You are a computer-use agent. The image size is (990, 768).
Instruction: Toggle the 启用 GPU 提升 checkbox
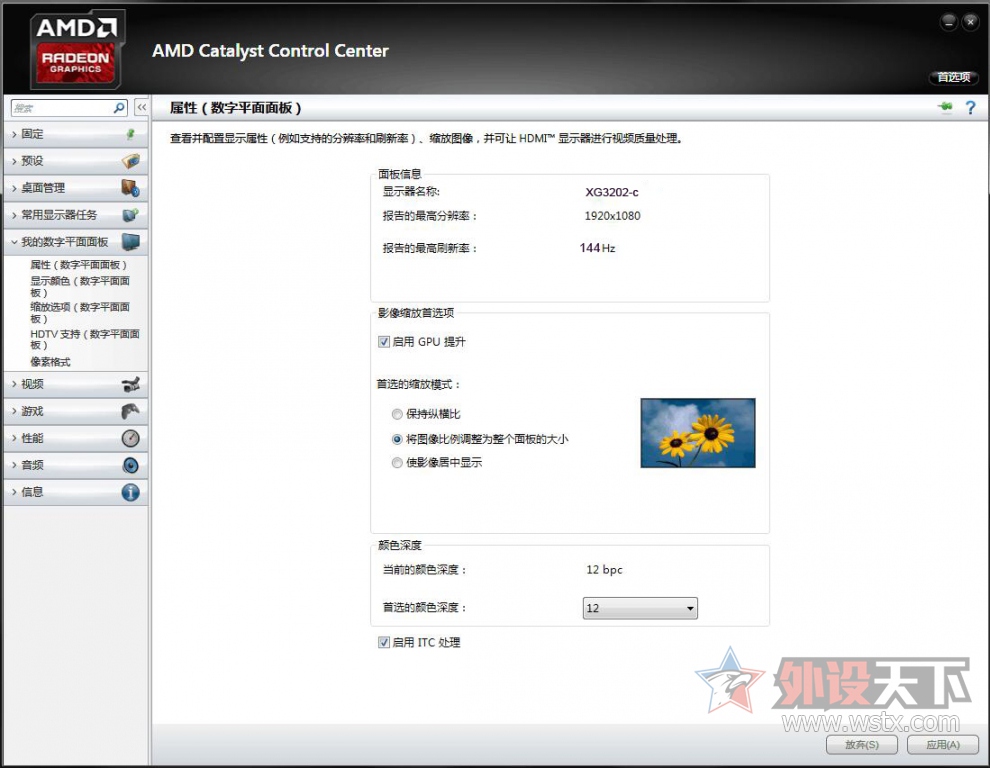tap(383, 342)
